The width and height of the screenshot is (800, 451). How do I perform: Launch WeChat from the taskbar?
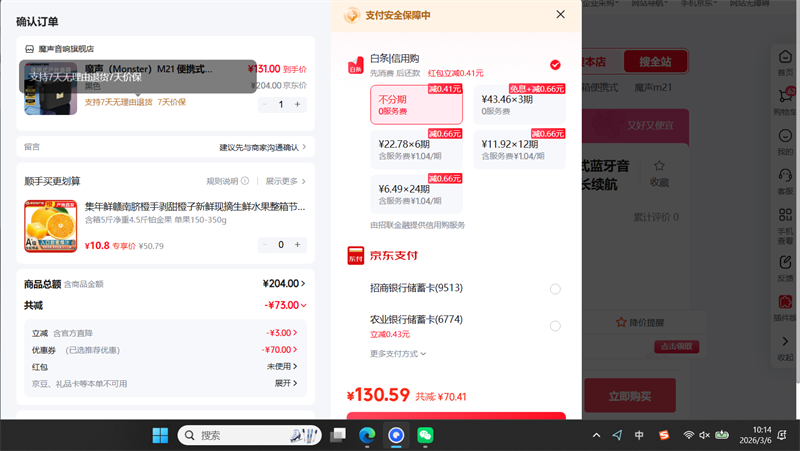pyautogui.click(x=425, y=435)
